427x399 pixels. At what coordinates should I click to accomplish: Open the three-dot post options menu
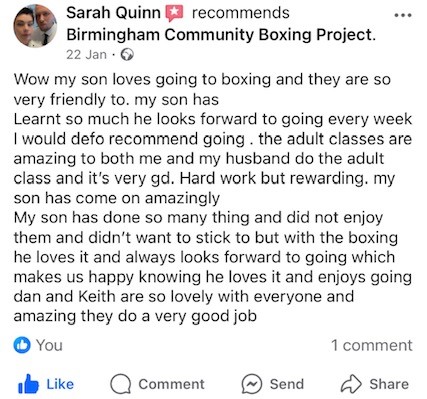click(x=403, y=15)
